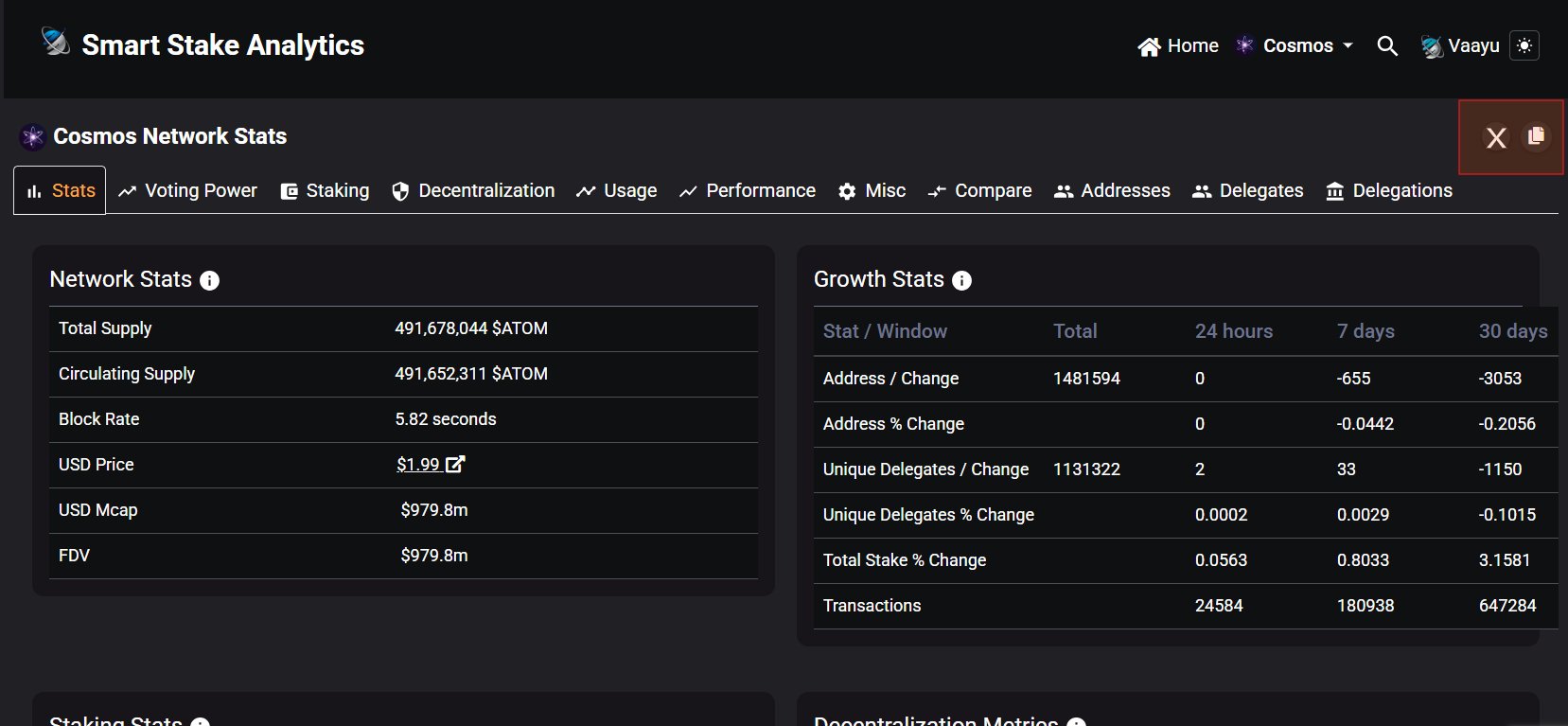The height and width of the screenshot is (726, 1568).
Task: Click the search magnifier icon
Action: pos(1386,45)
